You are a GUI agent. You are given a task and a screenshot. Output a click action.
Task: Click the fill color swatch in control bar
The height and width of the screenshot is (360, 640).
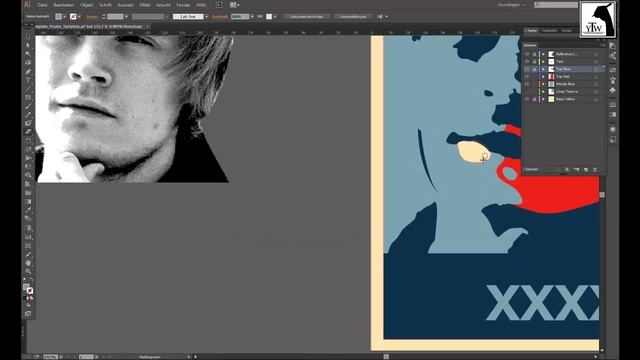[59, 17]
